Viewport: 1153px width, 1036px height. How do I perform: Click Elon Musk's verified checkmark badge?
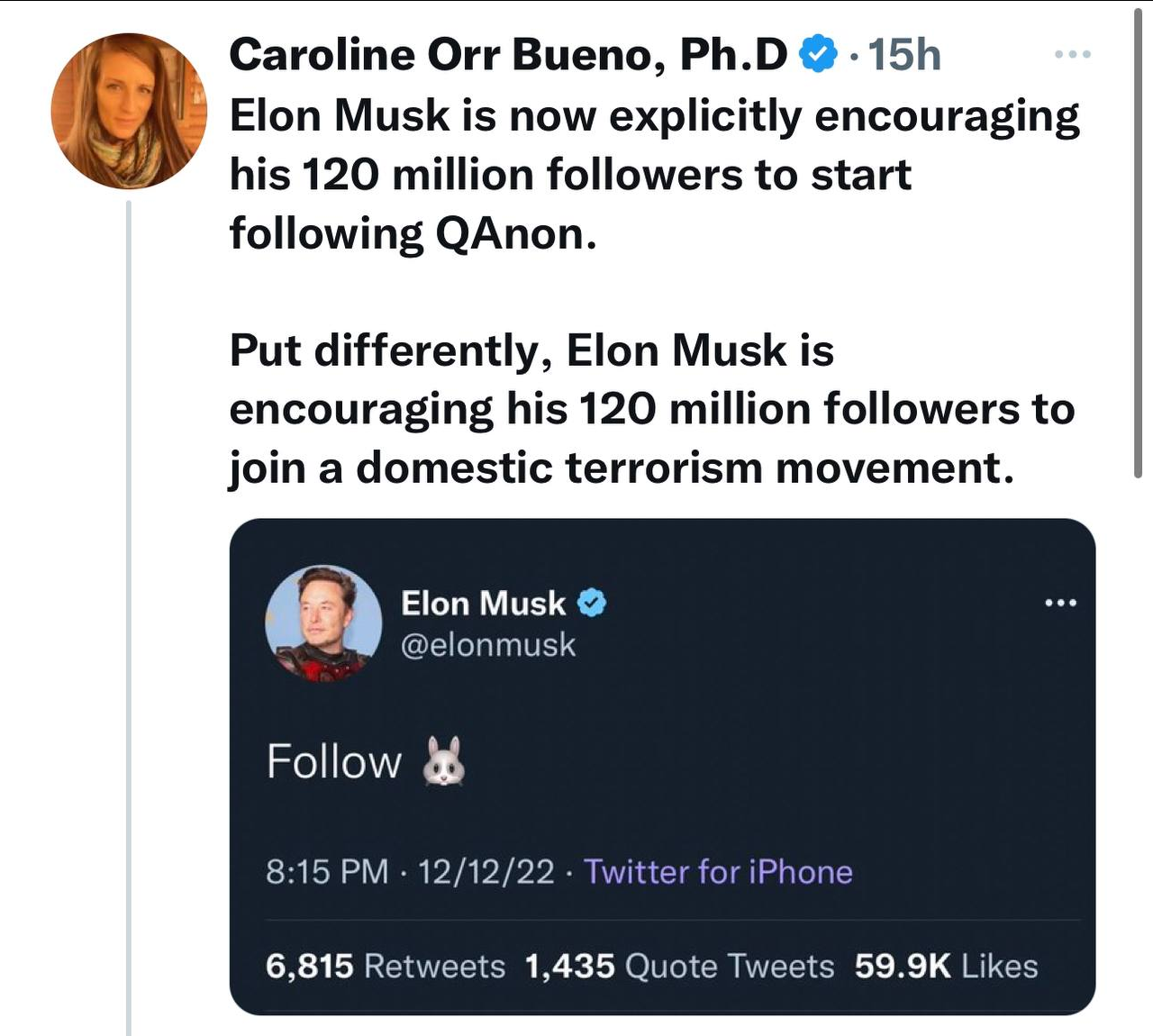pyautogui.click(x=592, y=603)
